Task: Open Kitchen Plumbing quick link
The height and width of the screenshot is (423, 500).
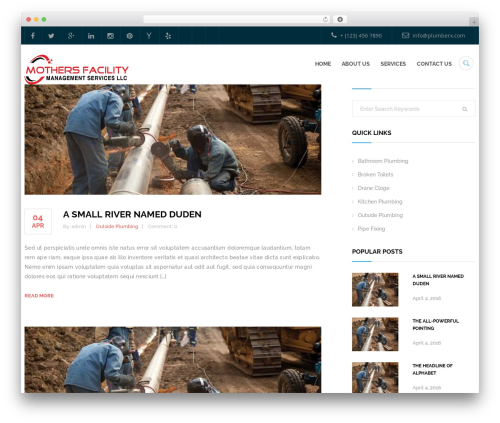Action: [x=380, y=202]
